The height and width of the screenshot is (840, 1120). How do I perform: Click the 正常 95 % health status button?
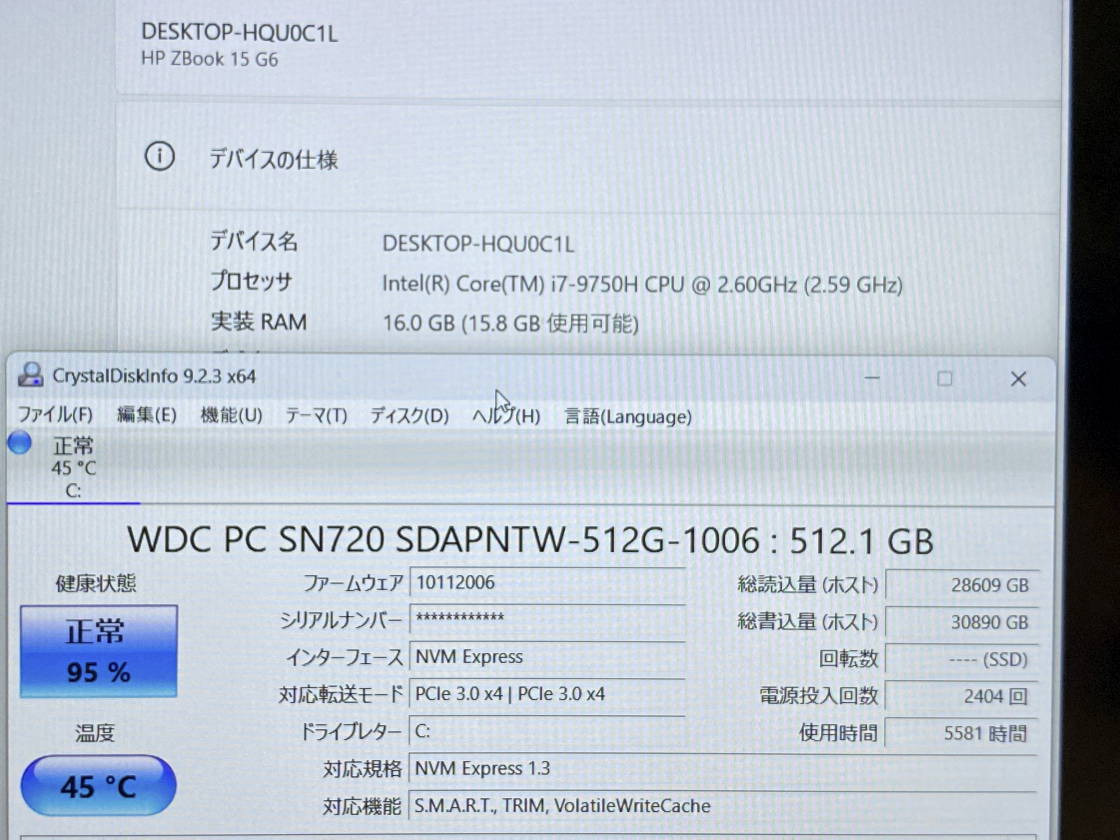coord(99,651)
